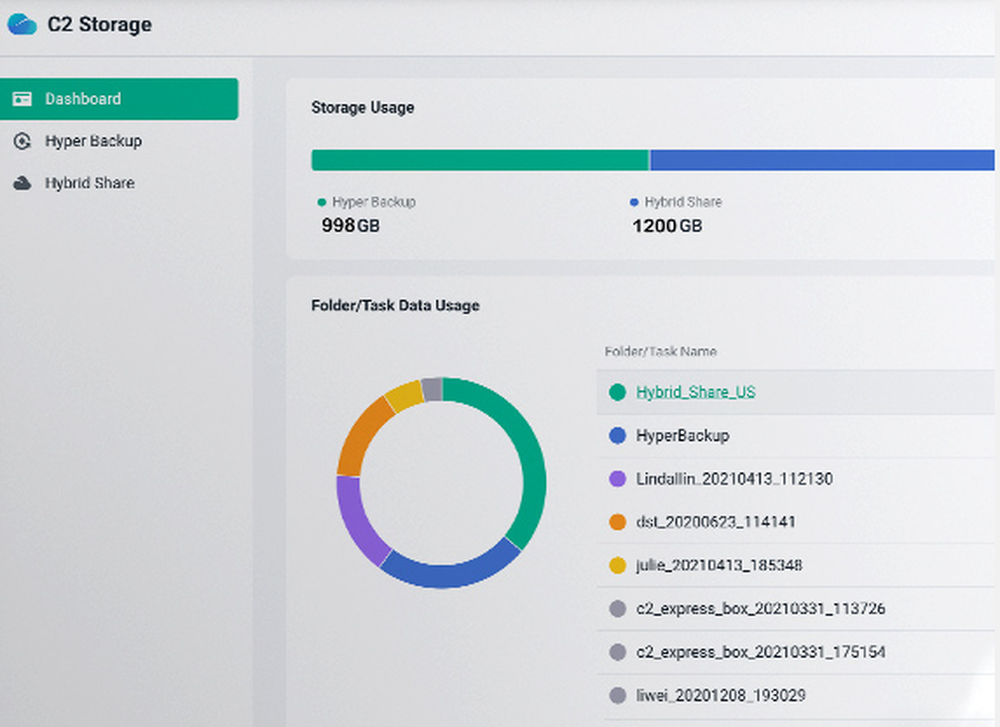Click the yellow segment of donut chart
The height and width of the screenshot is (727, 1000).
point(404,395)
